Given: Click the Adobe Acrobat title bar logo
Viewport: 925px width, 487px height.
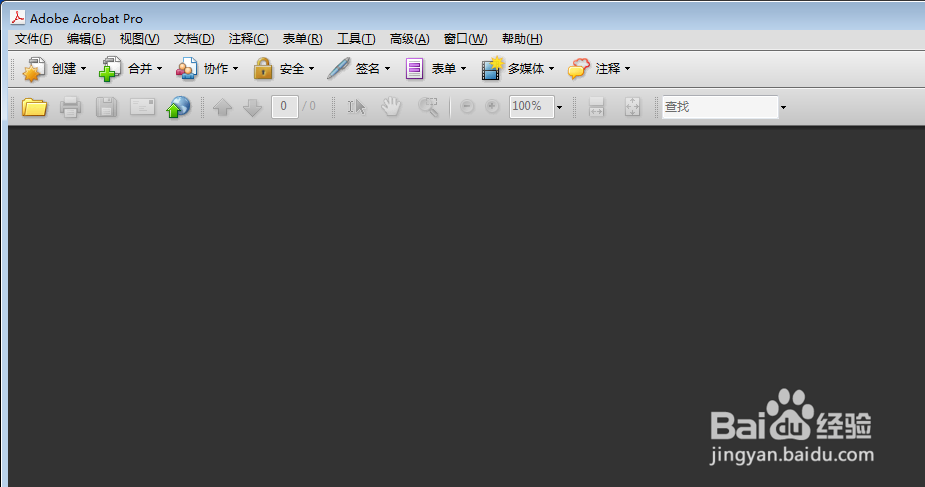Looking at the screenshot, I should (17, 18).
